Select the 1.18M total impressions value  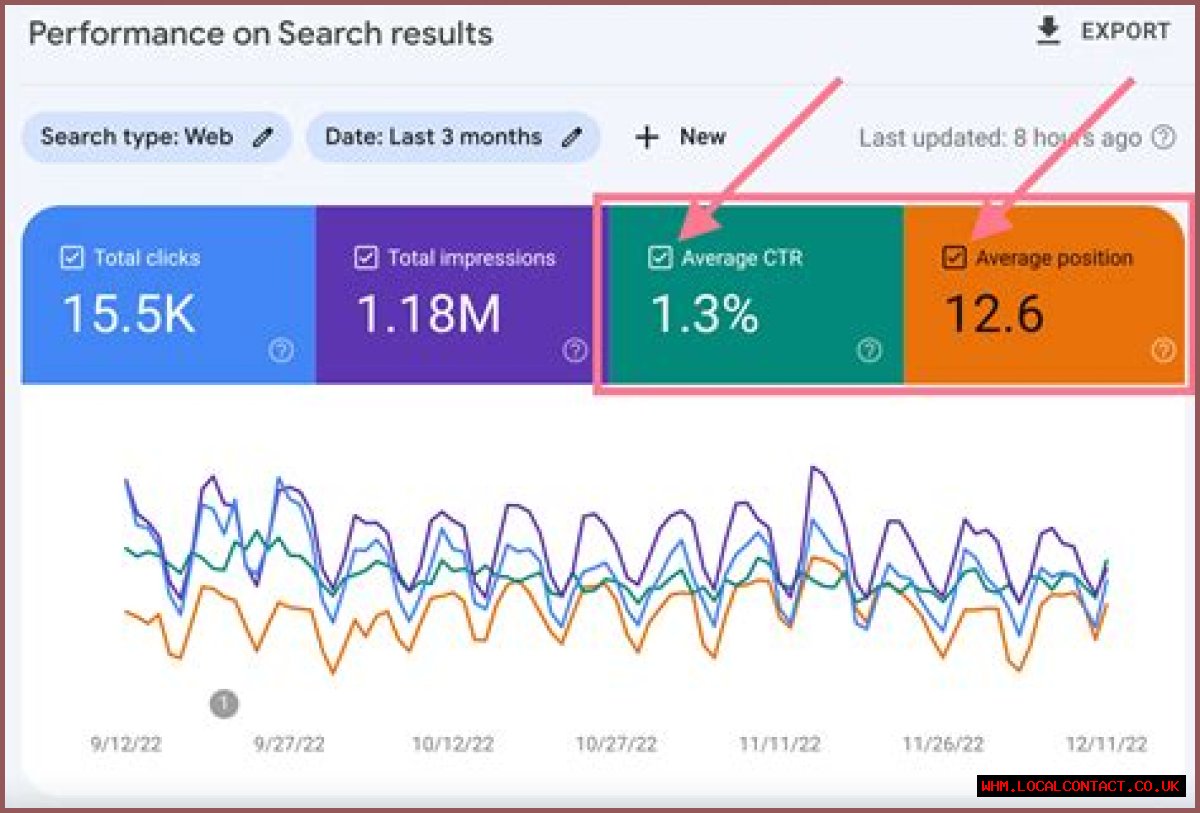[x=428, y=314]
